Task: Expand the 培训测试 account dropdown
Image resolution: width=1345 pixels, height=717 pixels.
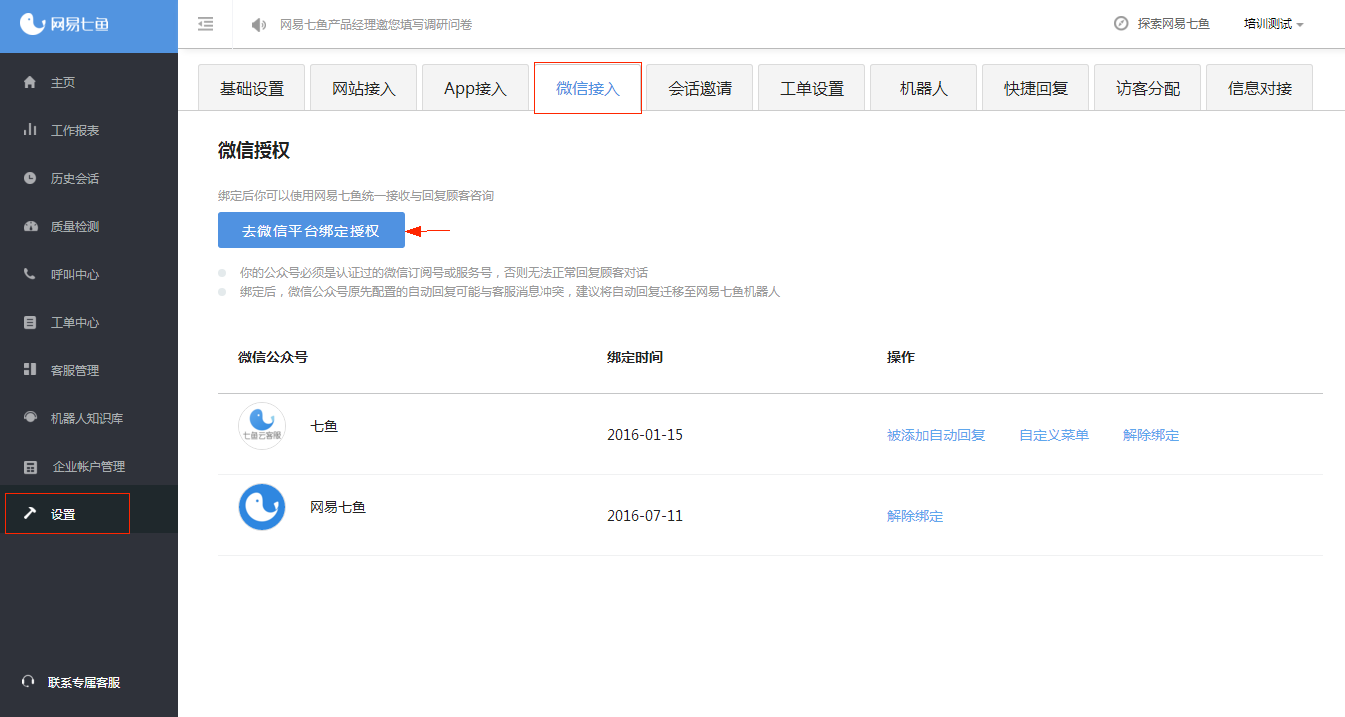Action: pyautogui.click(x=1273, y=24)
